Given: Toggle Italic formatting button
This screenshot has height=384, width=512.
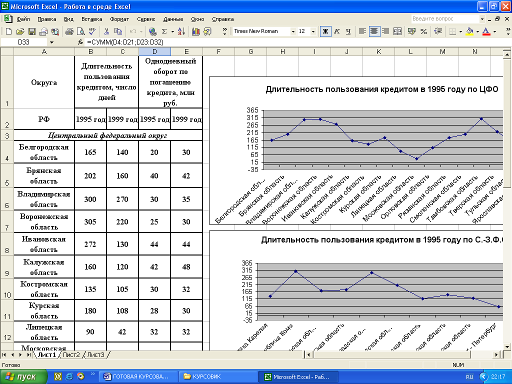Looking at the screenshot, I should pos(337,31).
